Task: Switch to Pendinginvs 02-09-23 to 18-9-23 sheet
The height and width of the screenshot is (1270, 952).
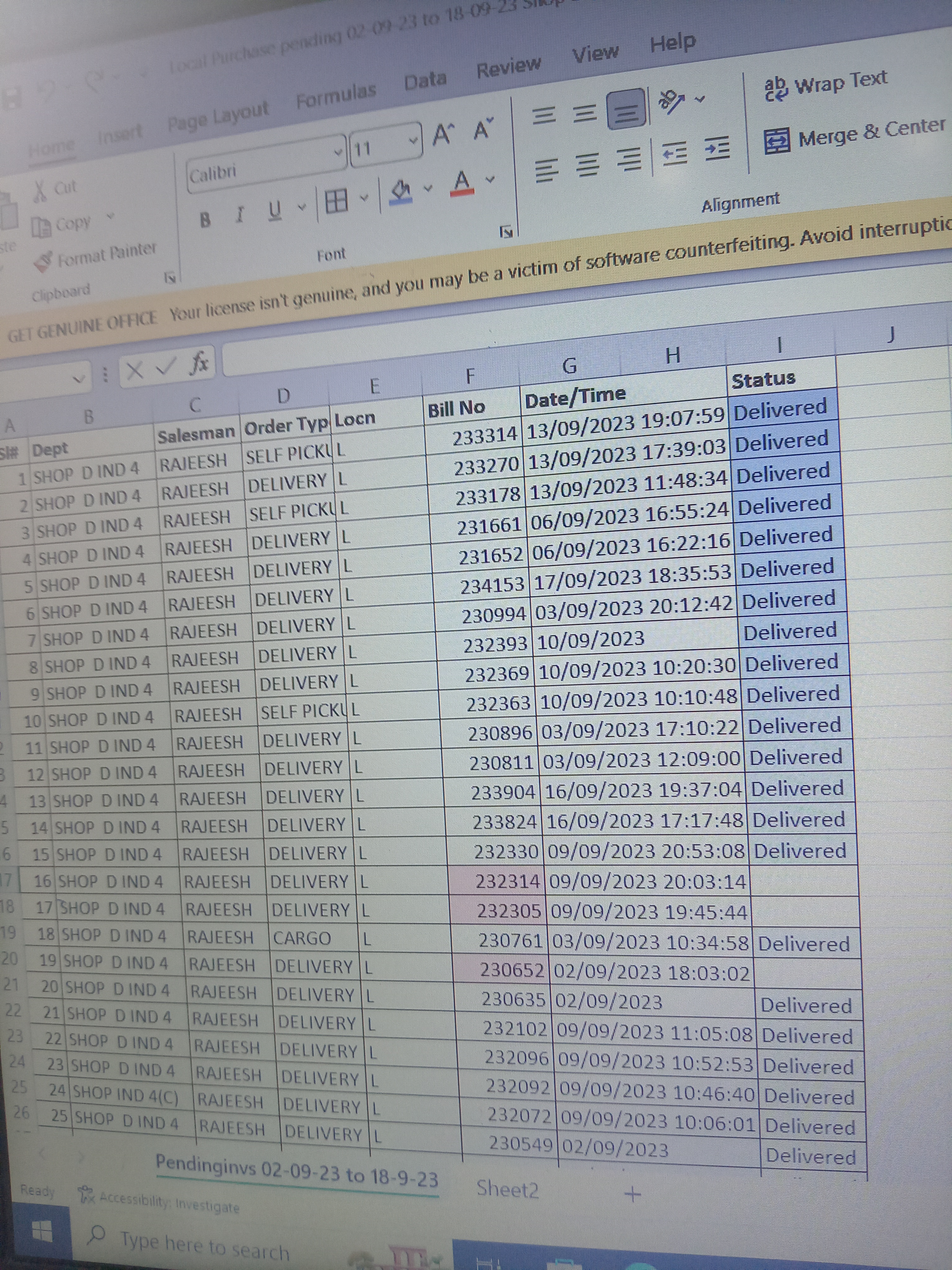Action: 297,1171
